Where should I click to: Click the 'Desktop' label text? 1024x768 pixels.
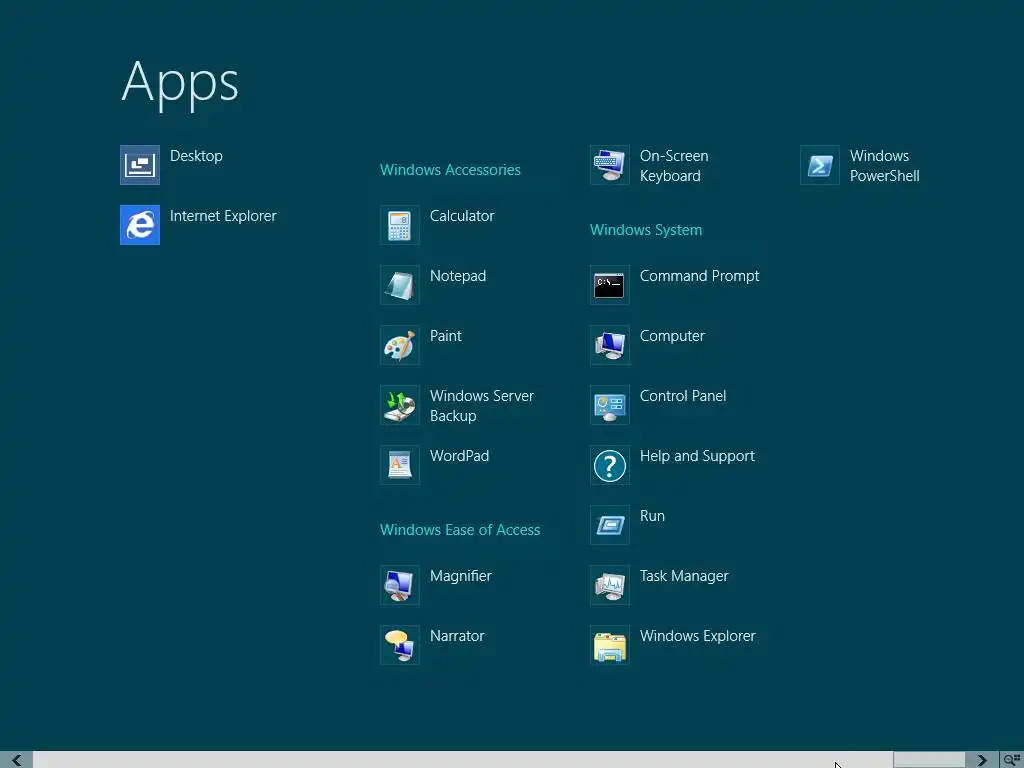pos(196,156)
